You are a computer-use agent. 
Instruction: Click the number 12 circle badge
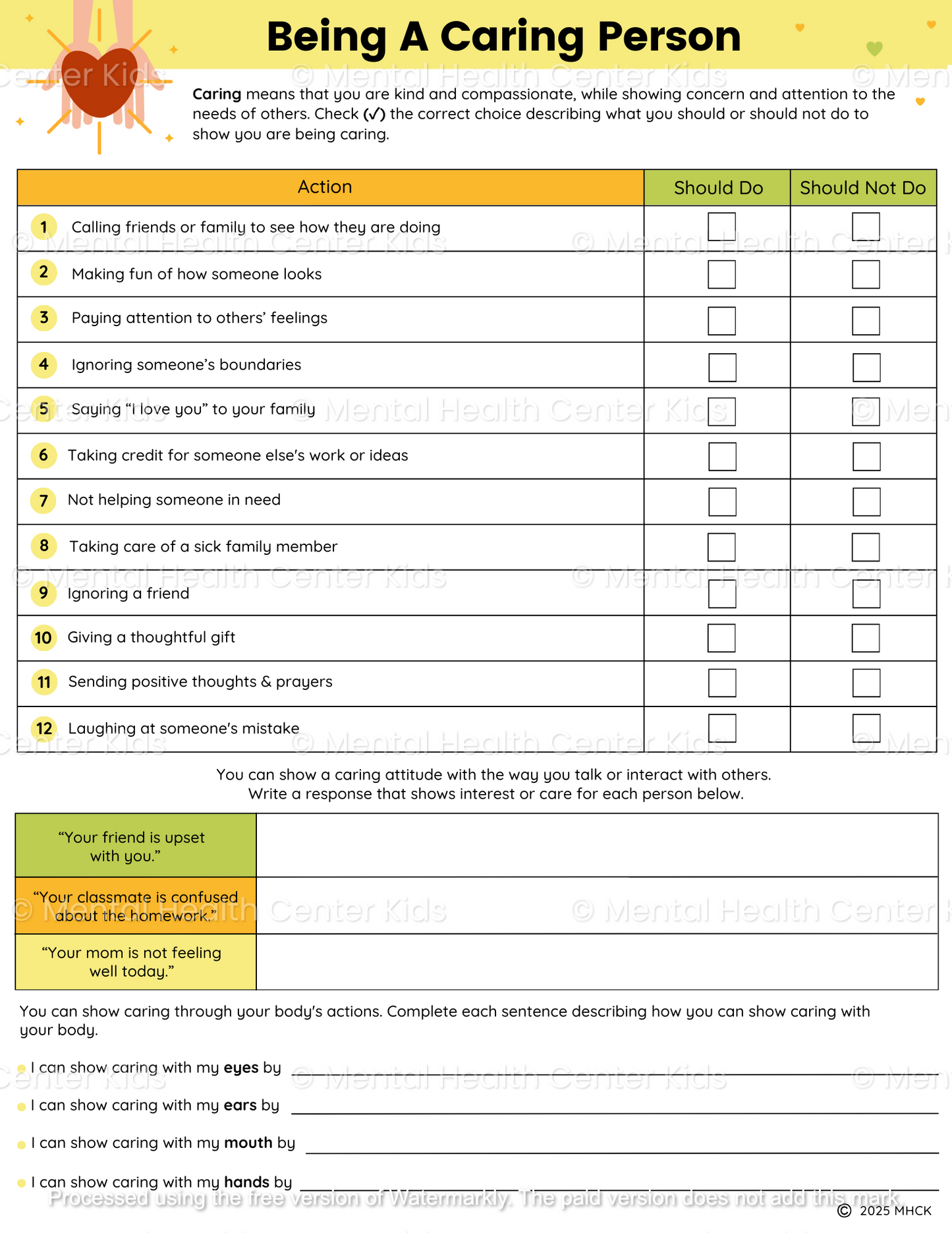(43, 728)
